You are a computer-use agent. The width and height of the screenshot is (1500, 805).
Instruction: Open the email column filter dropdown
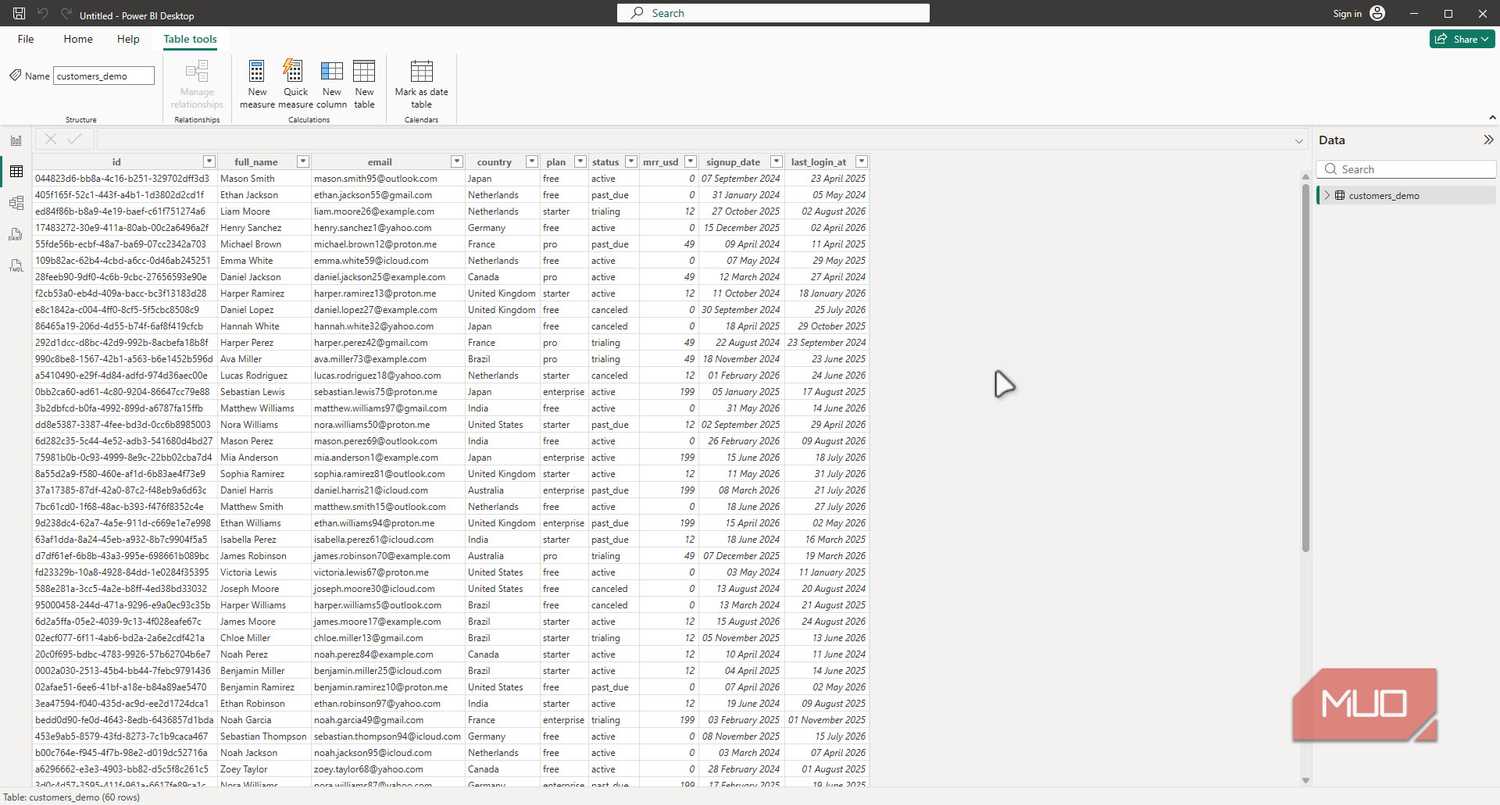(457, 161)
